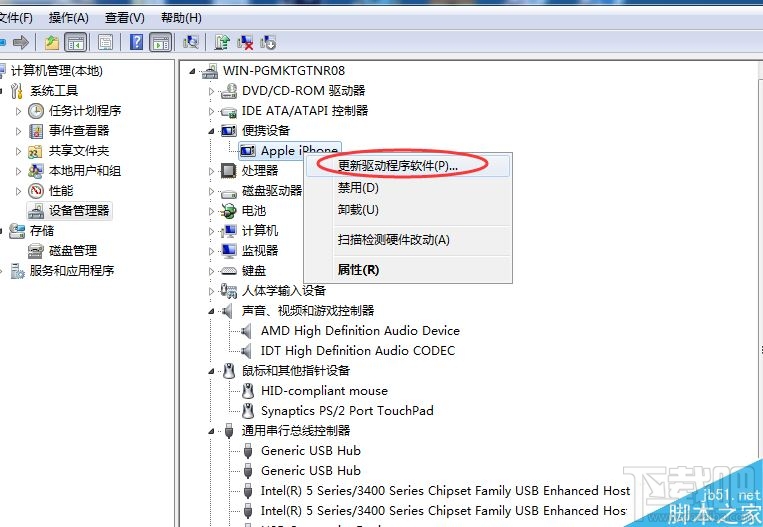Click the 性能 icon
This screenshot has height=527, width=763.
[x=36, y=191]
